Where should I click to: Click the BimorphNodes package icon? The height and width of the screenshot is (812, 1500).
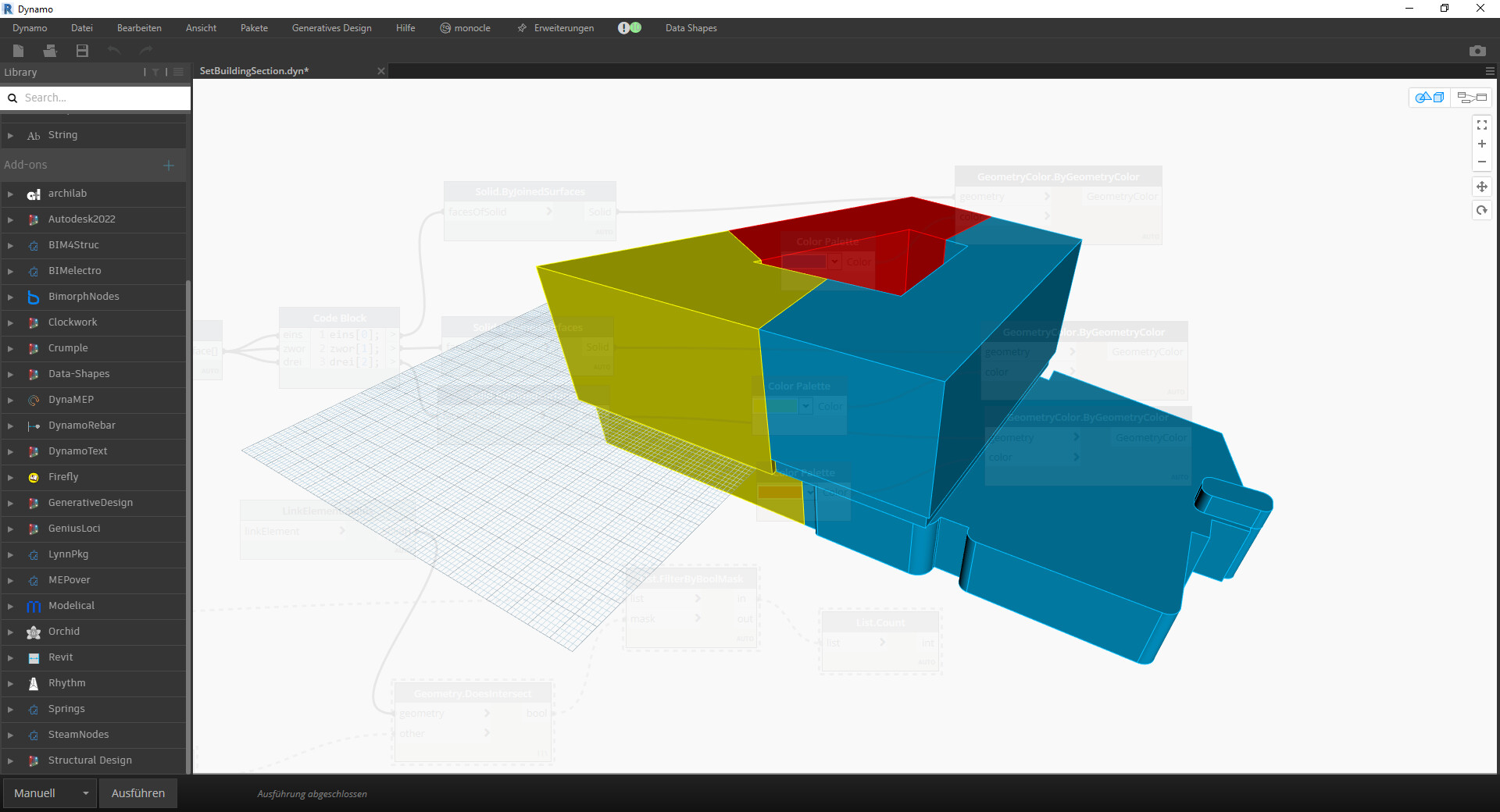(34, 297)
